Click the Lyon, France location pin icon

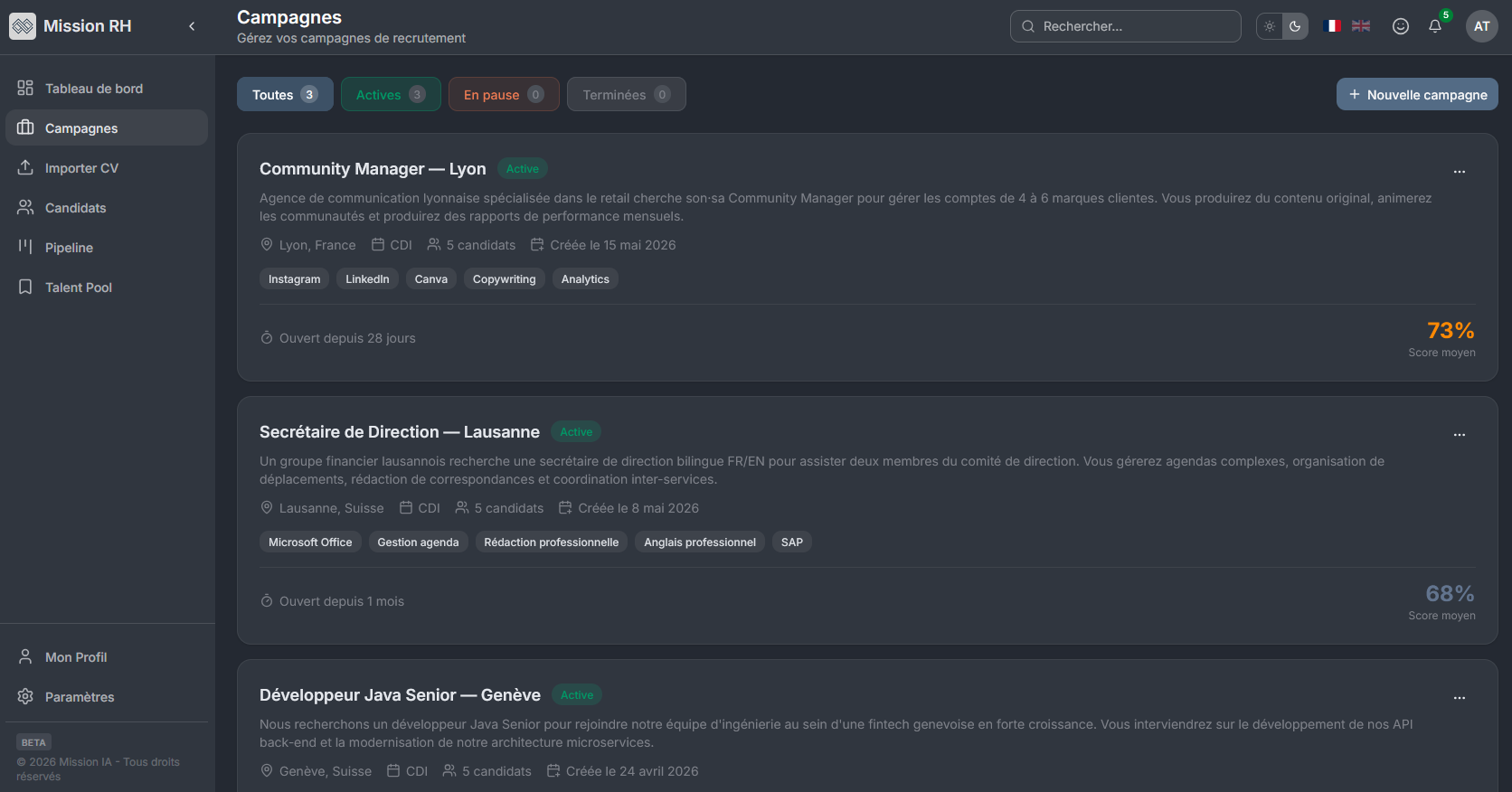point(267,244)
